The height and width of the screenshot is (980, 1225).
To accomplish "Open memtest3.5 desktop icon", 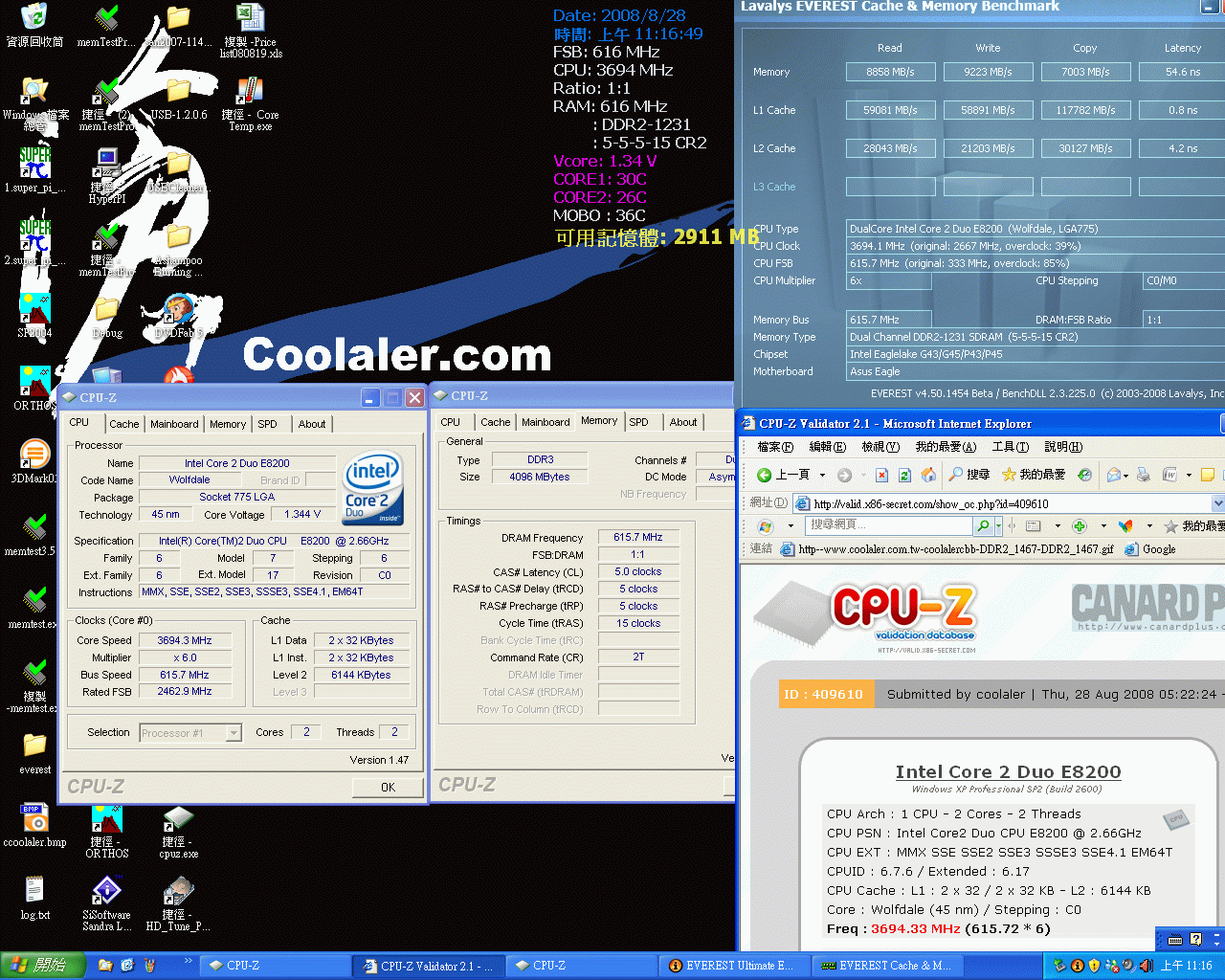I will (x=35, y=534).
